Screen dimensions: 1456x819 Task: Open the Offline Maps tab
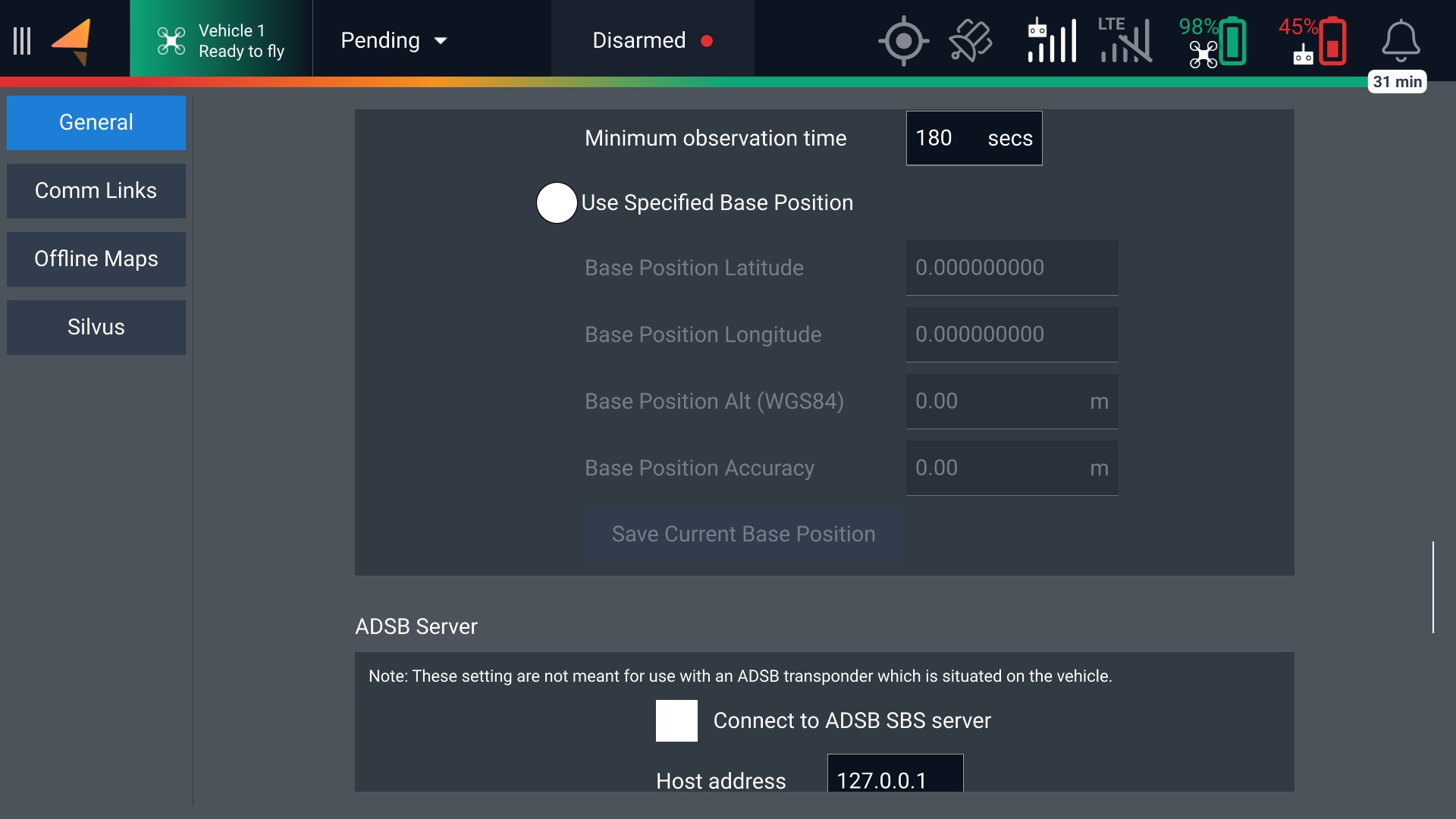pyautogui.click(x=96, y=259)
